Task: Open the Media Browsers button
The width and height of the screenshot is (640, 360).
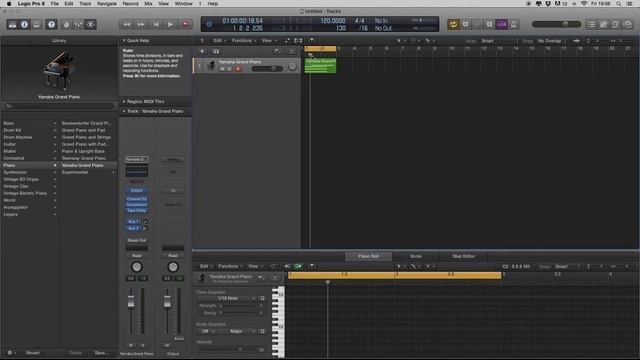Action: (628, 24)
